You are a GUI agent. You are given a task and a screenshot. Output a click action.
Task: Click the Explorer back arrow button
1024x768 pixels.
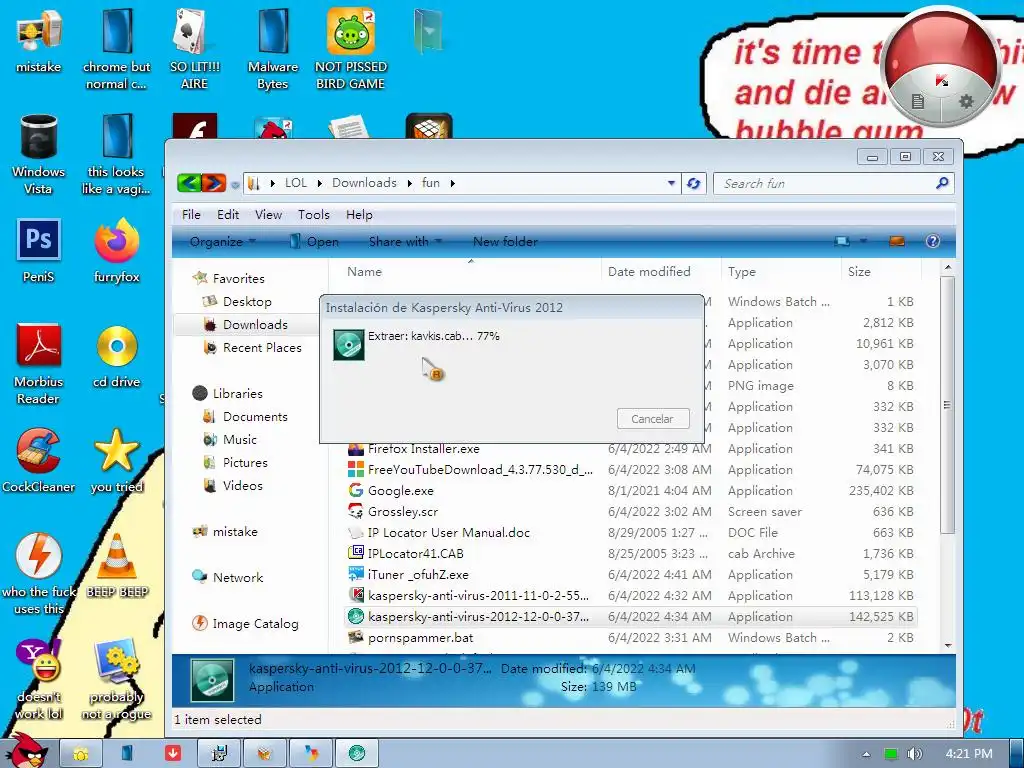pyautogui.click(x=189, y=184)
